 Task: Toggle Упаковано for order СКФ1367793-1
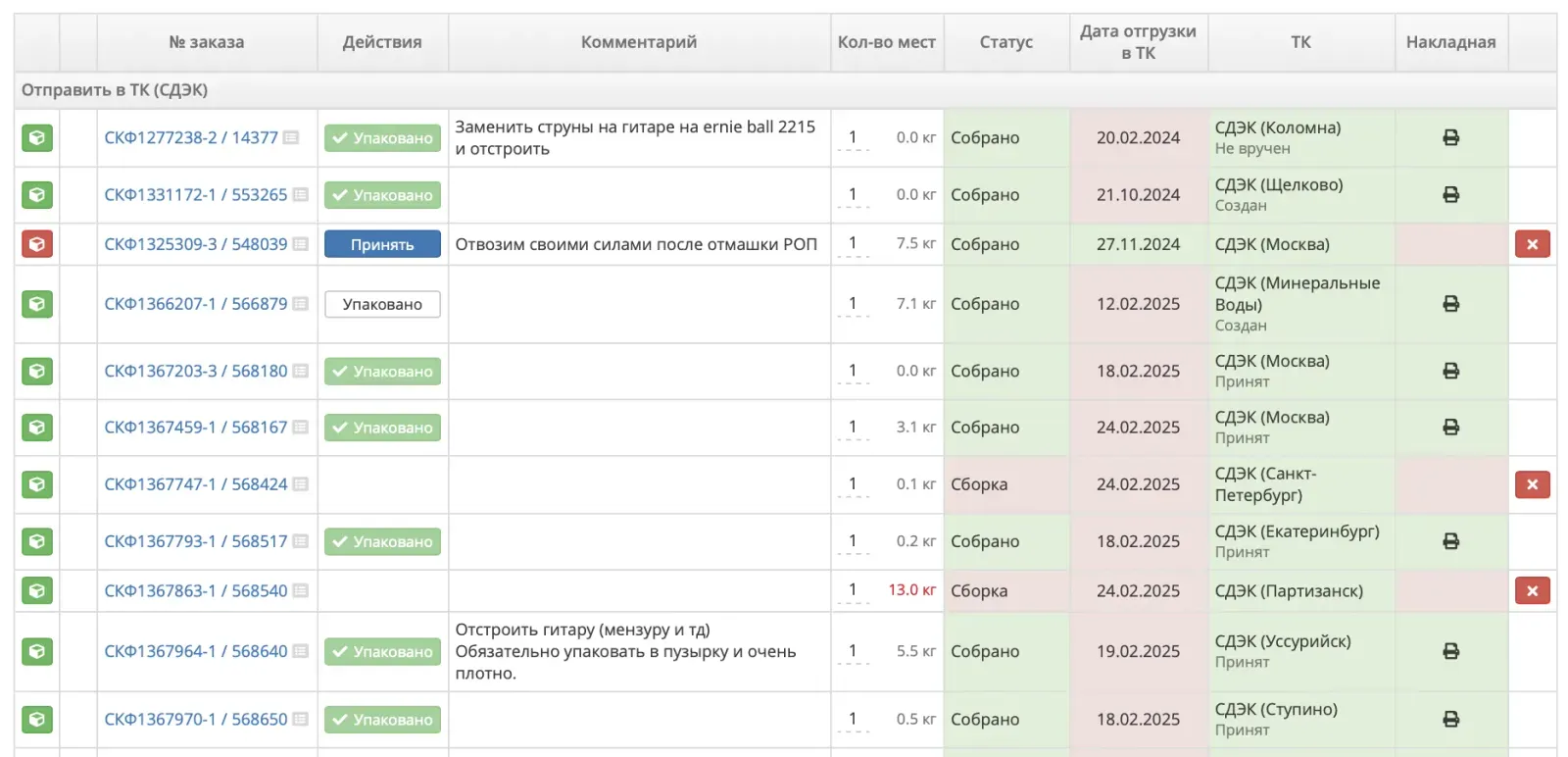(x=382, y=541)
